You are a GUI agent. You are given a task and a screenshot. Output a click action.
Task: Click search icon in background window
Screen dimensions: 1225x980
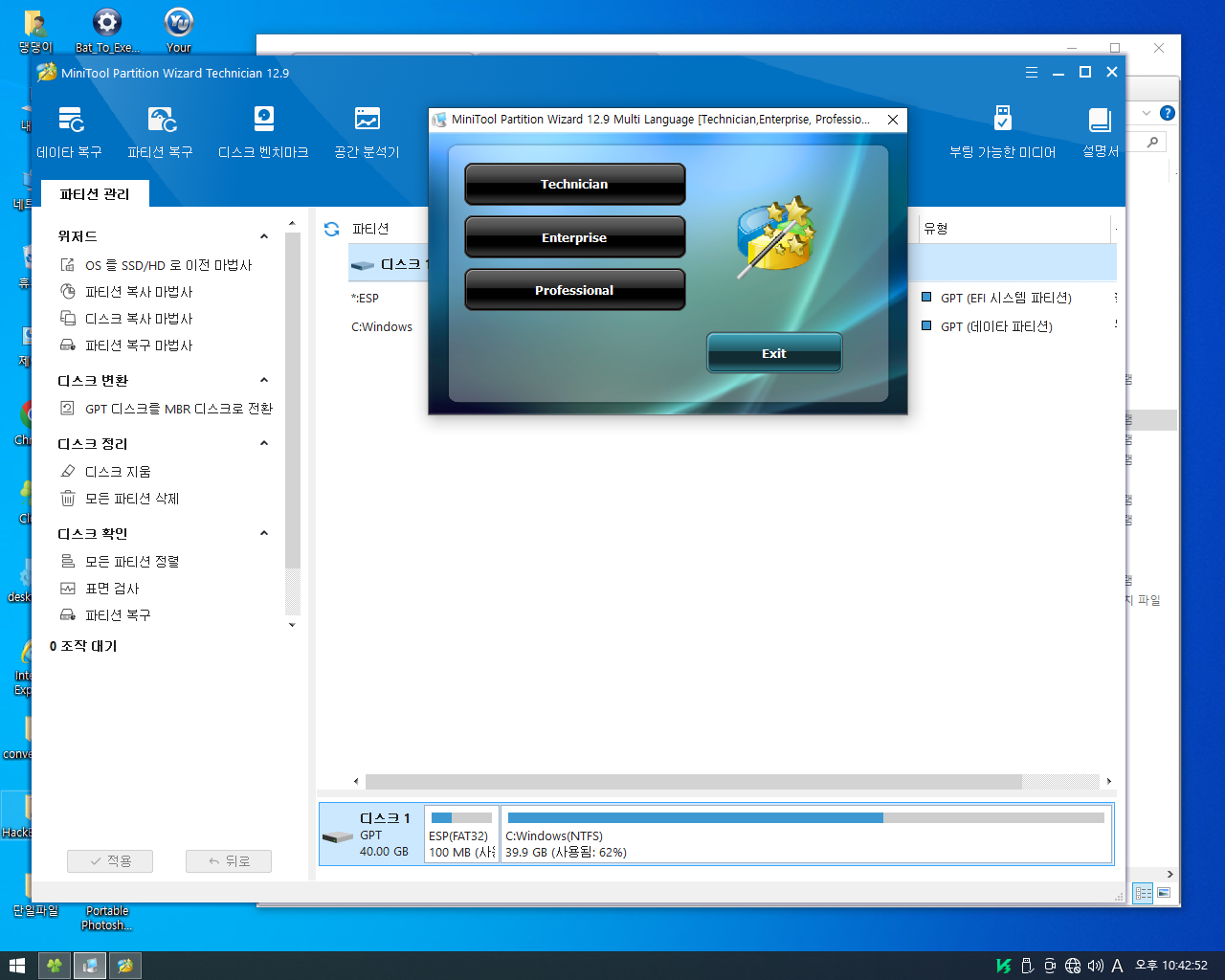[x=1153, y=142]
